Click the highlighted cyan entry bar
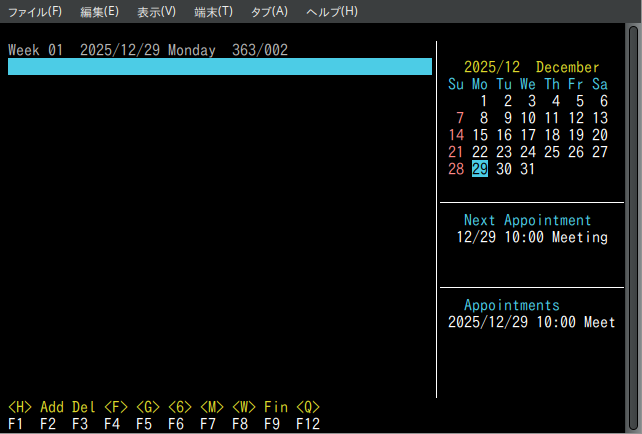Screen dimensions: 642x434 (220, 67)
